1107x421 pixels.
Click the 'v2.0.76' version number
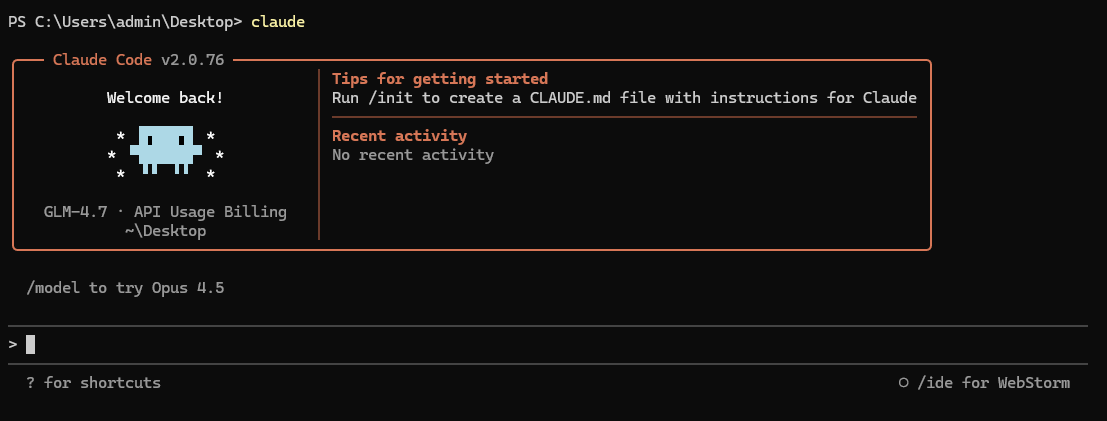click(193, 60)
